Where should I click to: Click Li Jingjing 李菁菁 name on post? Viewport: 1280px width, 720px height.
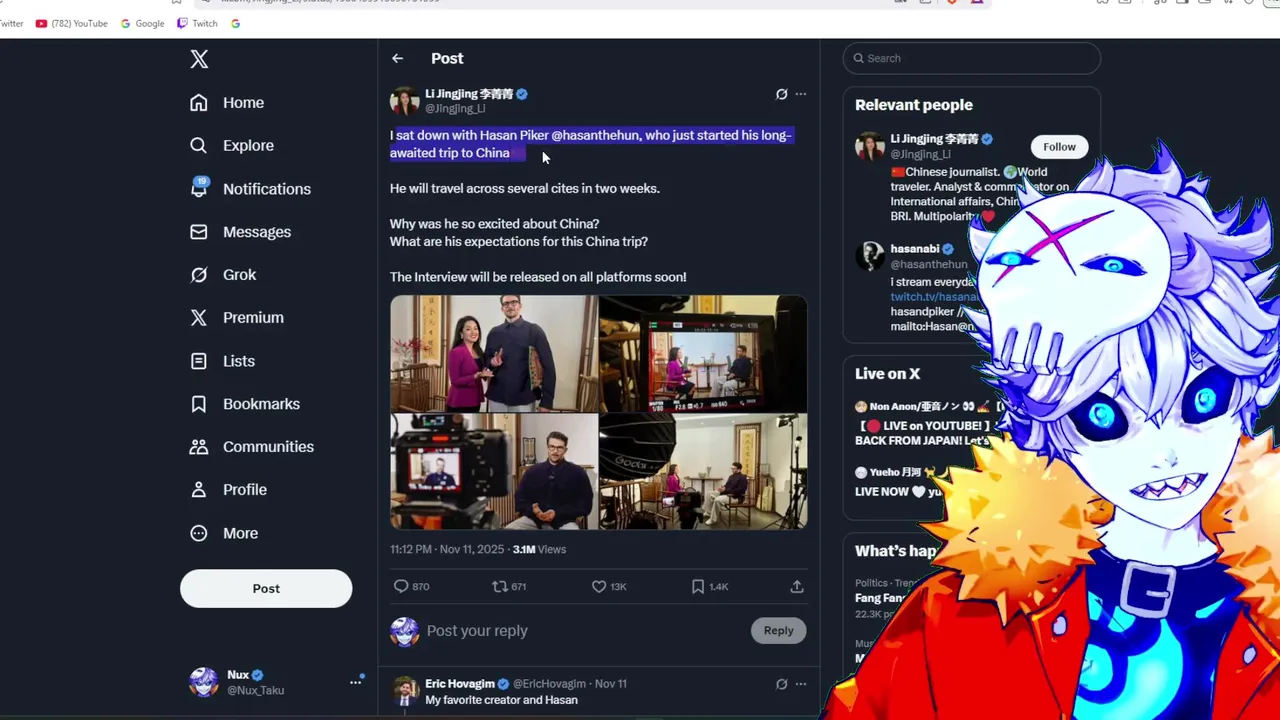point(469,94)
